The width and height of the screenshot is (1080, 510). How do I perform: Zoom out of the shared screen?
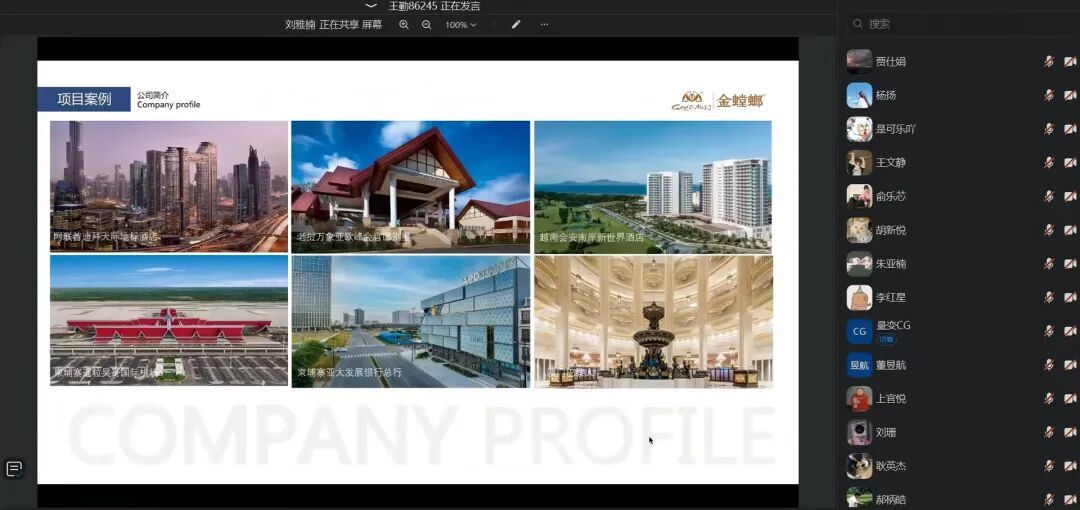click(x=427, y=25)
